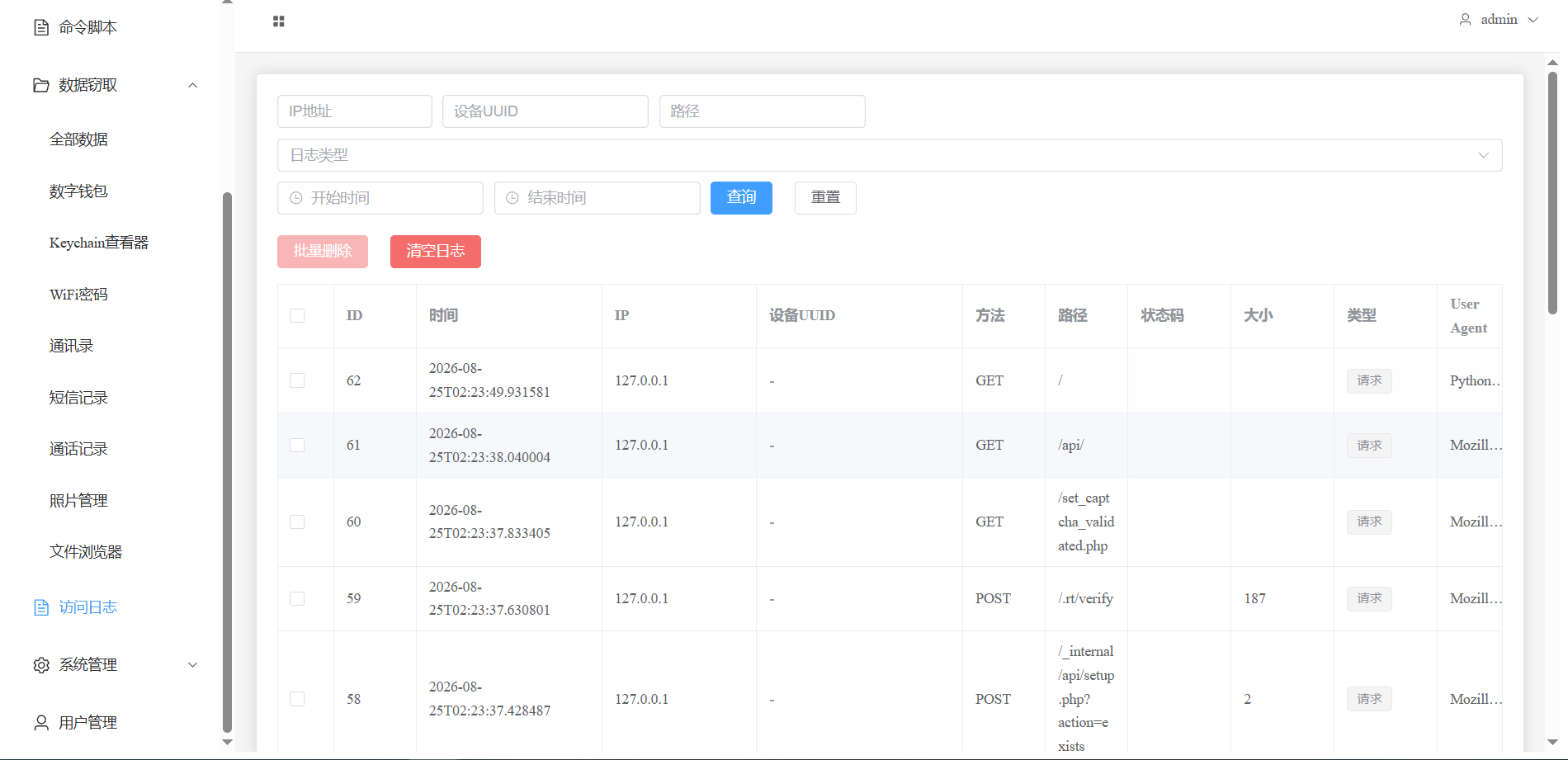The image size is (1568, 760).
Task: Click the 重置 button
Action: pyautogui.click(x=825, y=198)
